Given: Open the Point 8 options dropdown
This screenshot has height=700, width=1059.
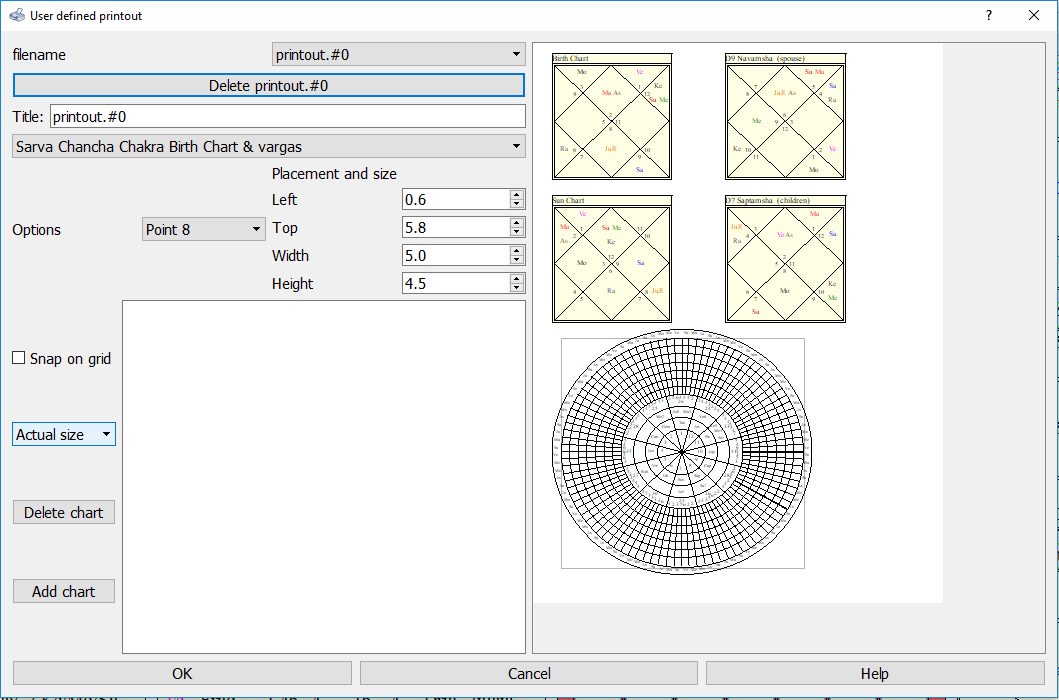Looking at the screenshot, I should [203, 229].
